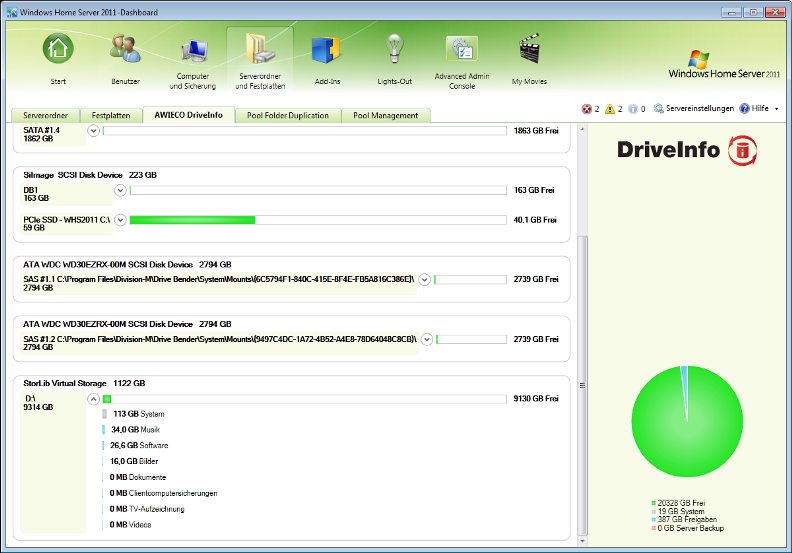Select '0 MB Videos' entry
The image size is (792, 553).
click(127, 525)
